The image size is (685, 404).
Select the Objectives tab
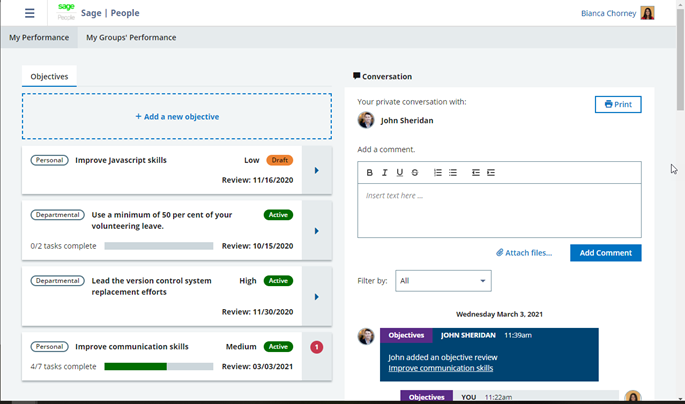(49, 76)
